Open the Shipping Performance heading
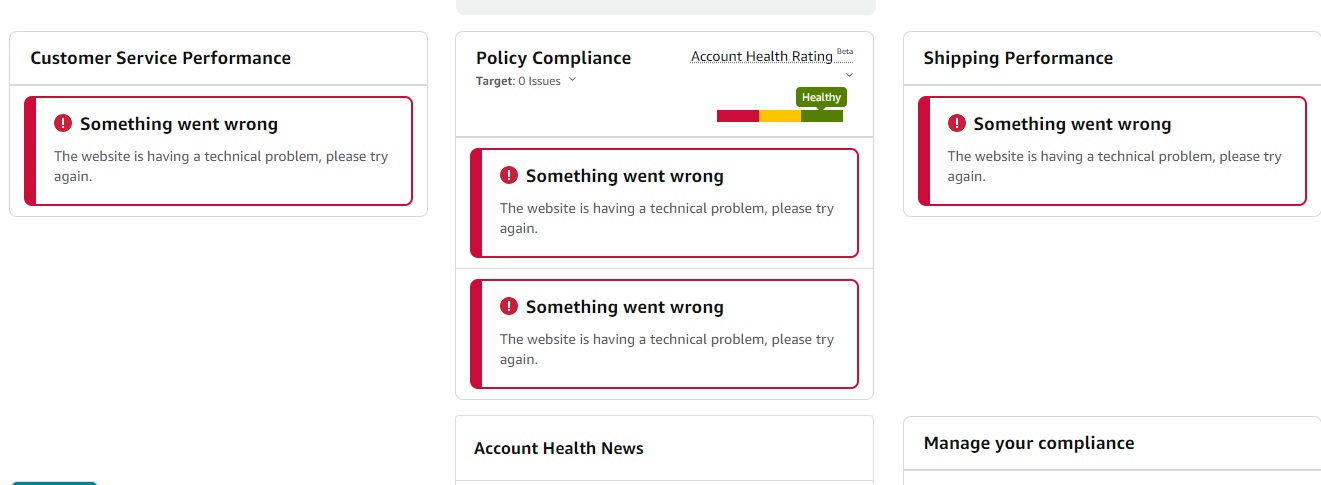1321x485 pixels. (x=1018, y=58)
